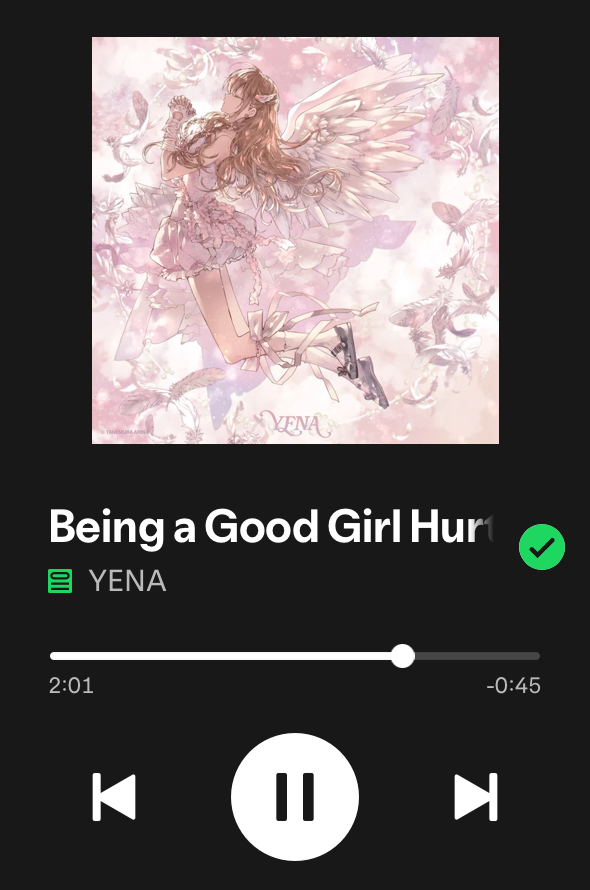590x890 pixels.
Task: Go back to the previous track
Action: tap(114, 796)
